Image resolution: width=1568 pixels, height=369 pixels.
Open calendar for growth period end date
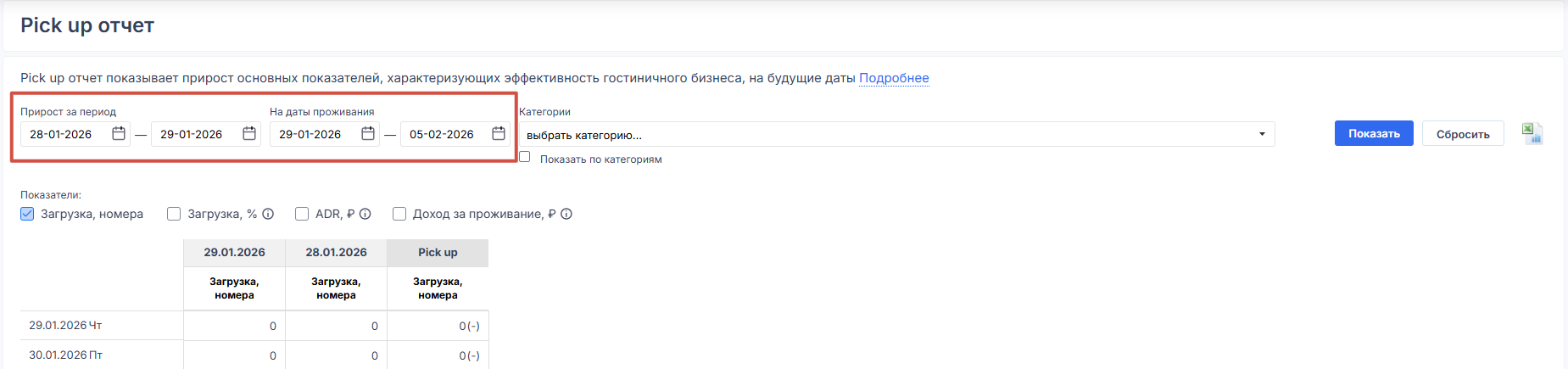click(249, 134)
